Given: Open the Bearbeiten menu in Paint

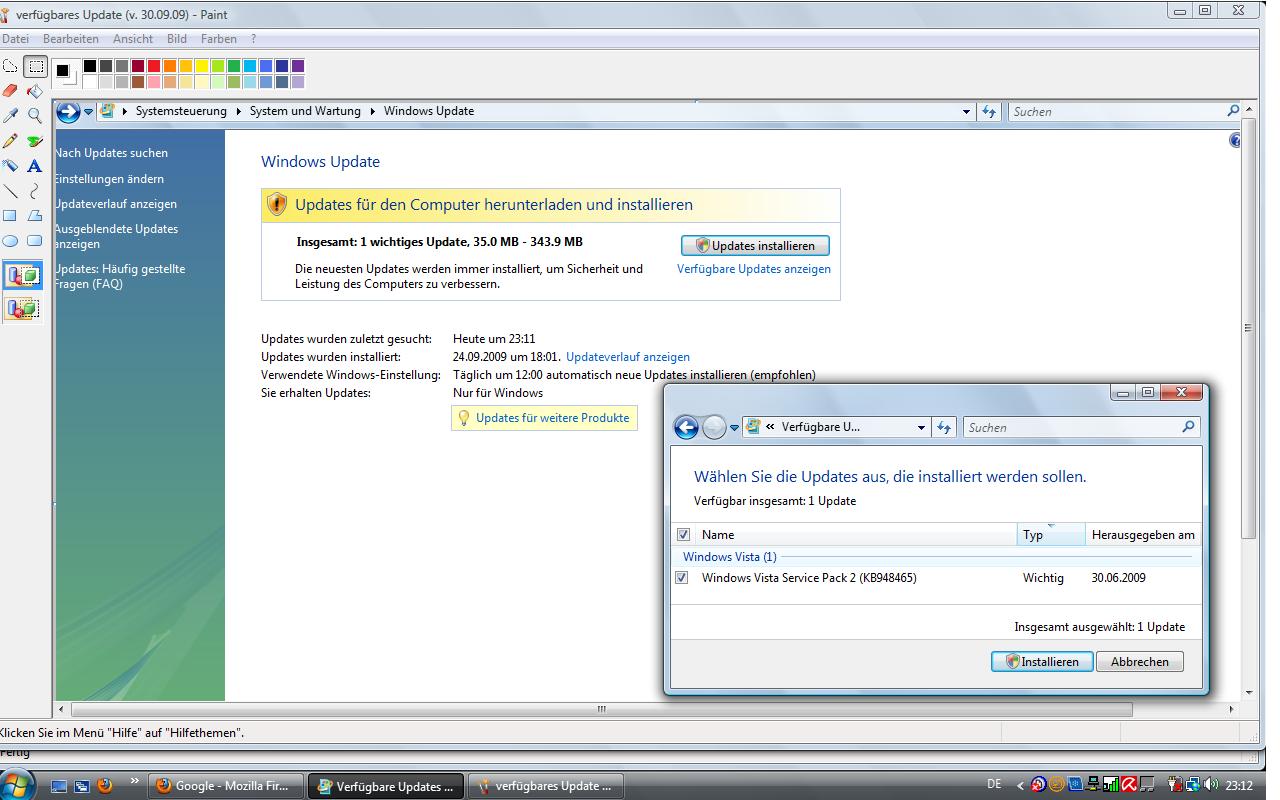Looking at the screenshot, I should tap(71, 39).
